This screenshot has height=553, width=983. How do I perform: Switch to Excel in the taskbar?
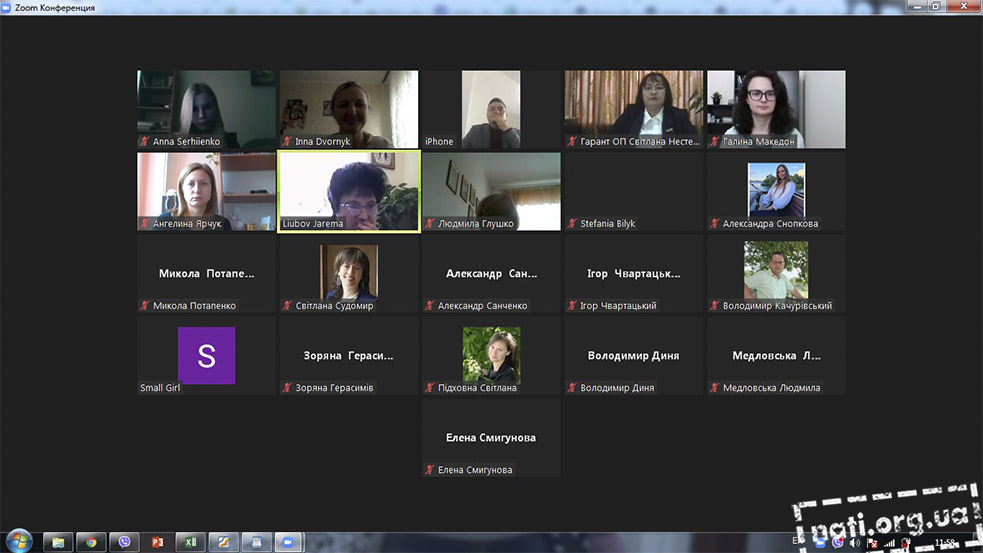tap(191, 542)
